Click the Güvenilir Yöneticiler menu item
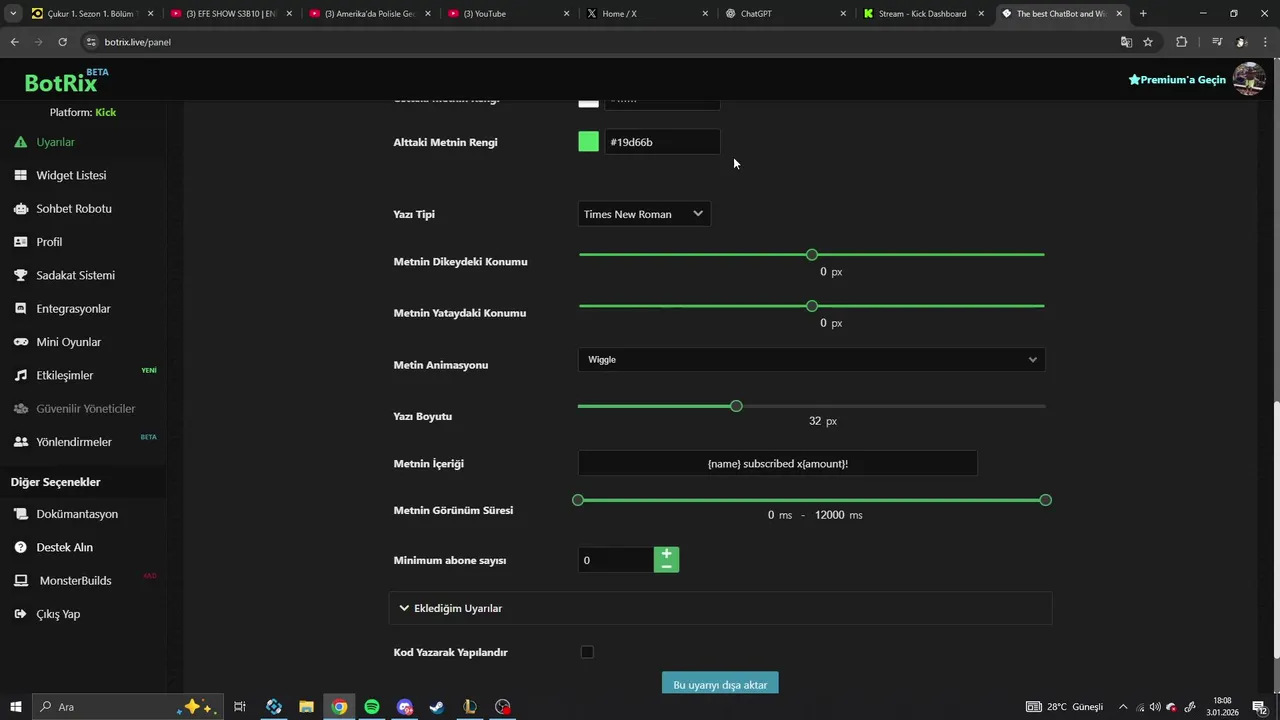The width and height of the screenshot is (1280, 720). coord(85,409)
